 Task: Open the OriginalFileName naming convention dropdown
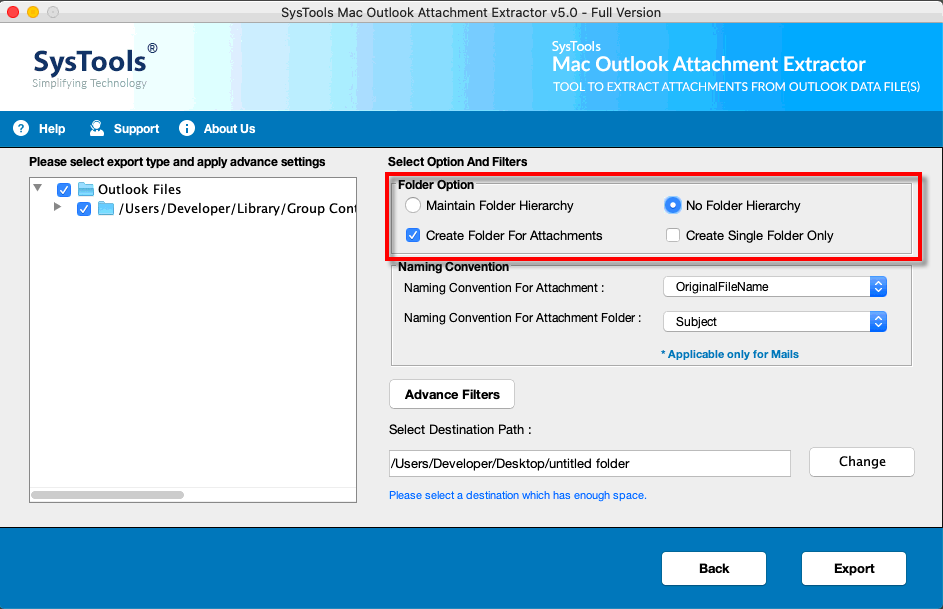(775, 287)
